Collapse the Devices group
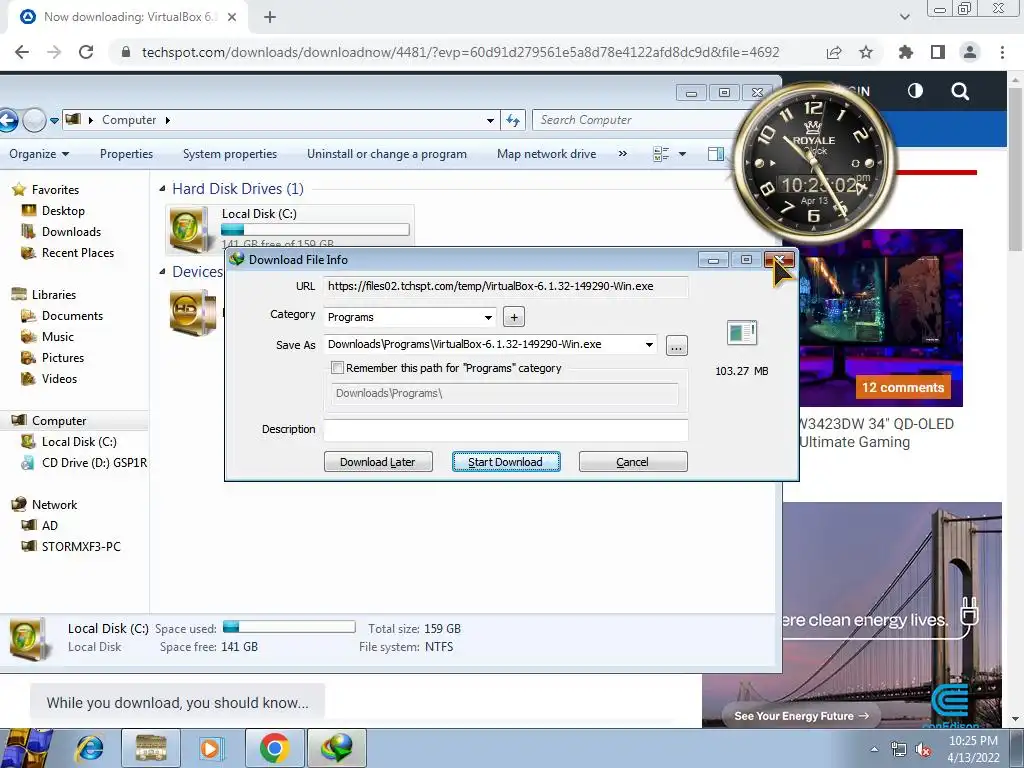 [163, 272]
